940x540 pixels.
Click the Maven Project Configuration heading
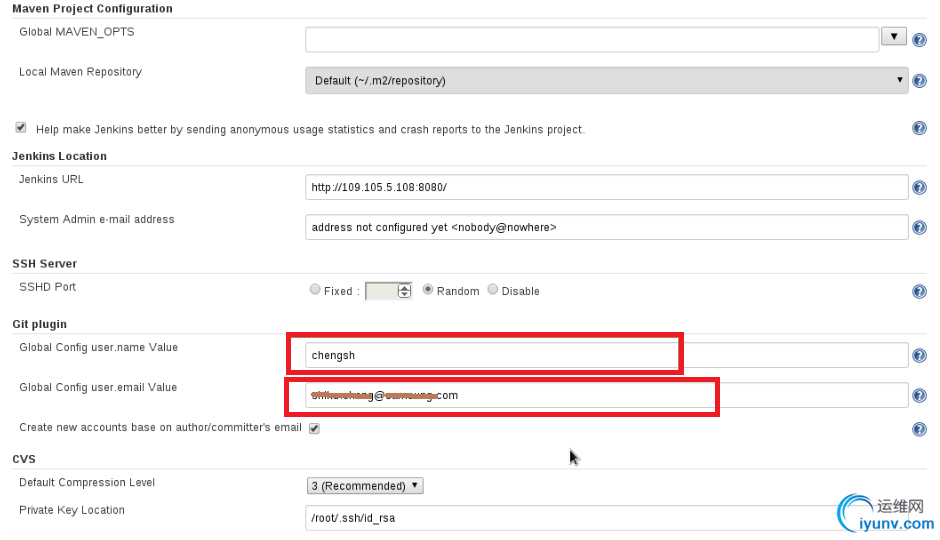[92, 8]
